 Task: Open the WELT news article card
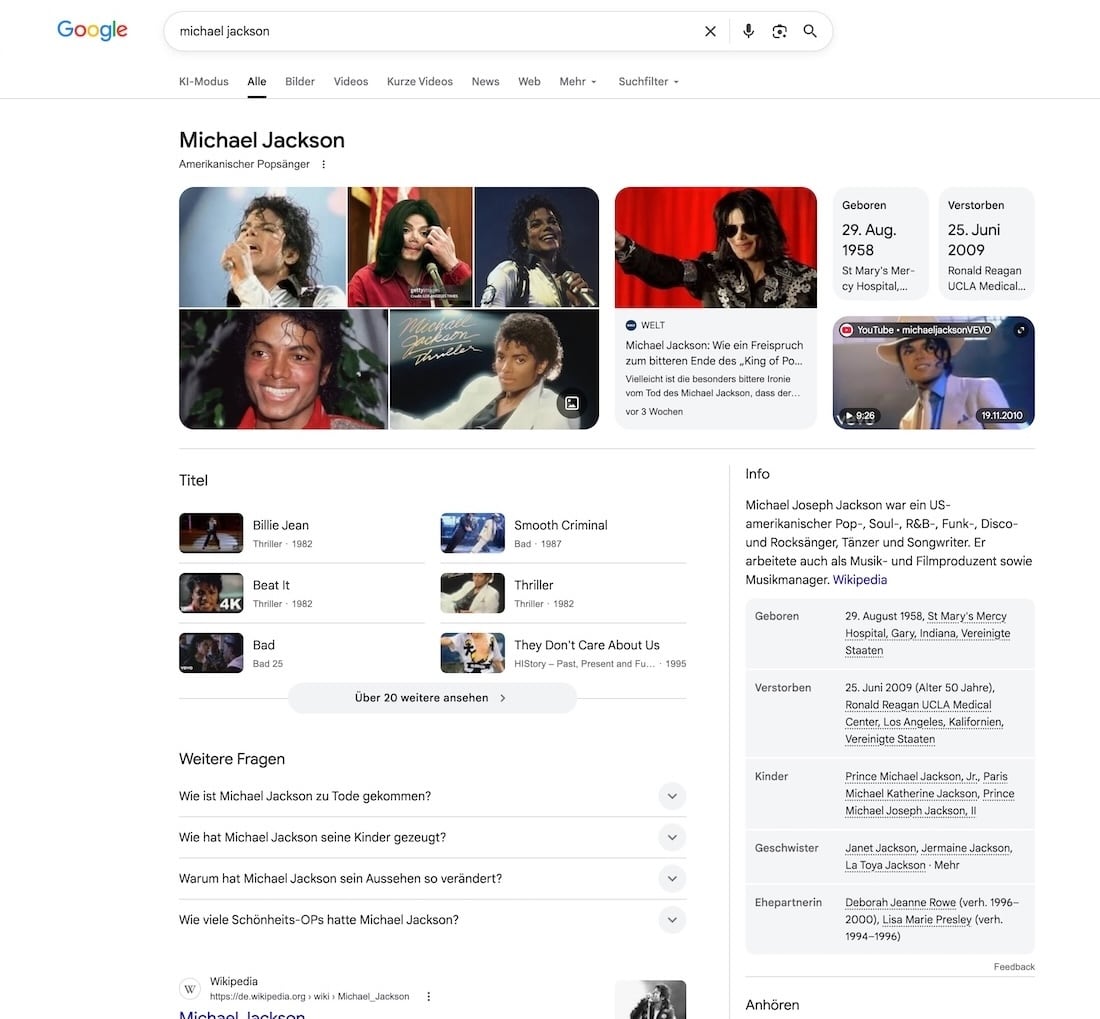[x=716, y=308]
